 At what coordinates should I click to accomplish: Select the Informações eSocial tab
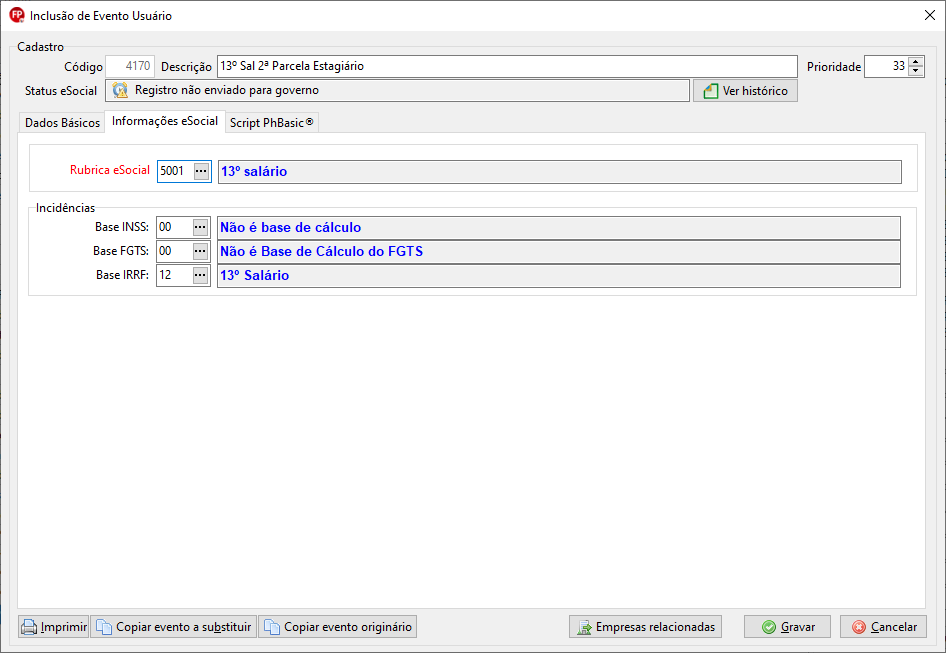point(165,121)
